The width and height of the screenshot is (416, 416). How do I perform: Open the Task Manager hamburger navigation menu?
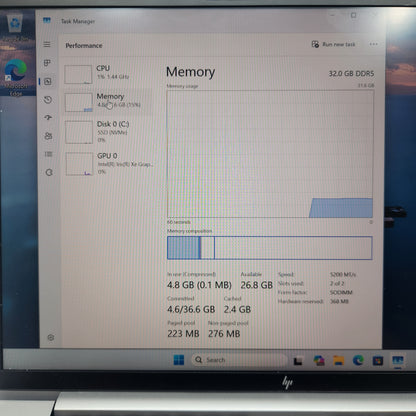47,44
